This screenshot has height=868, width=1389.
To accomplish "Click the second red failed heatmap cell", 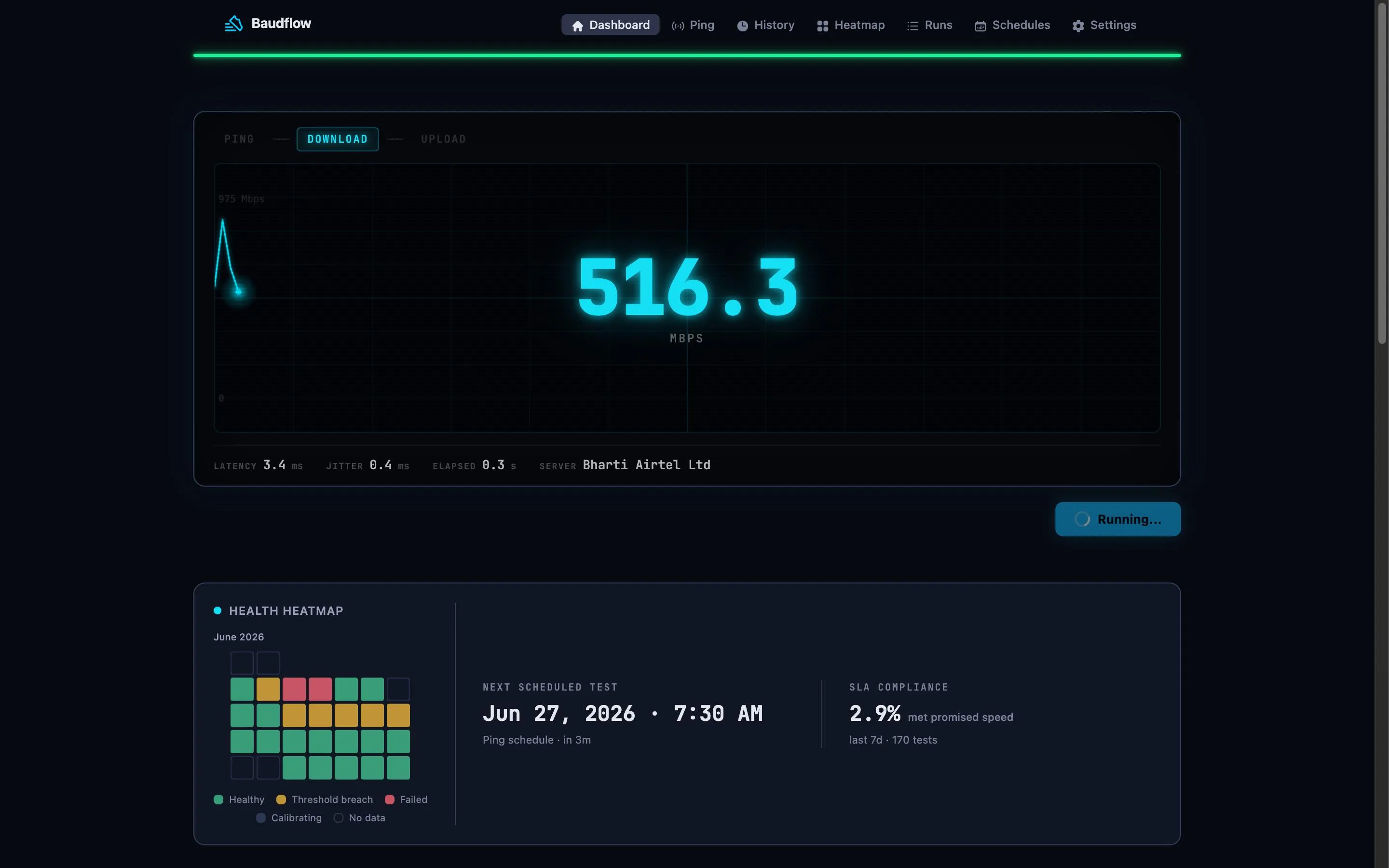I will pyautogui.click(x=320, y=689).
